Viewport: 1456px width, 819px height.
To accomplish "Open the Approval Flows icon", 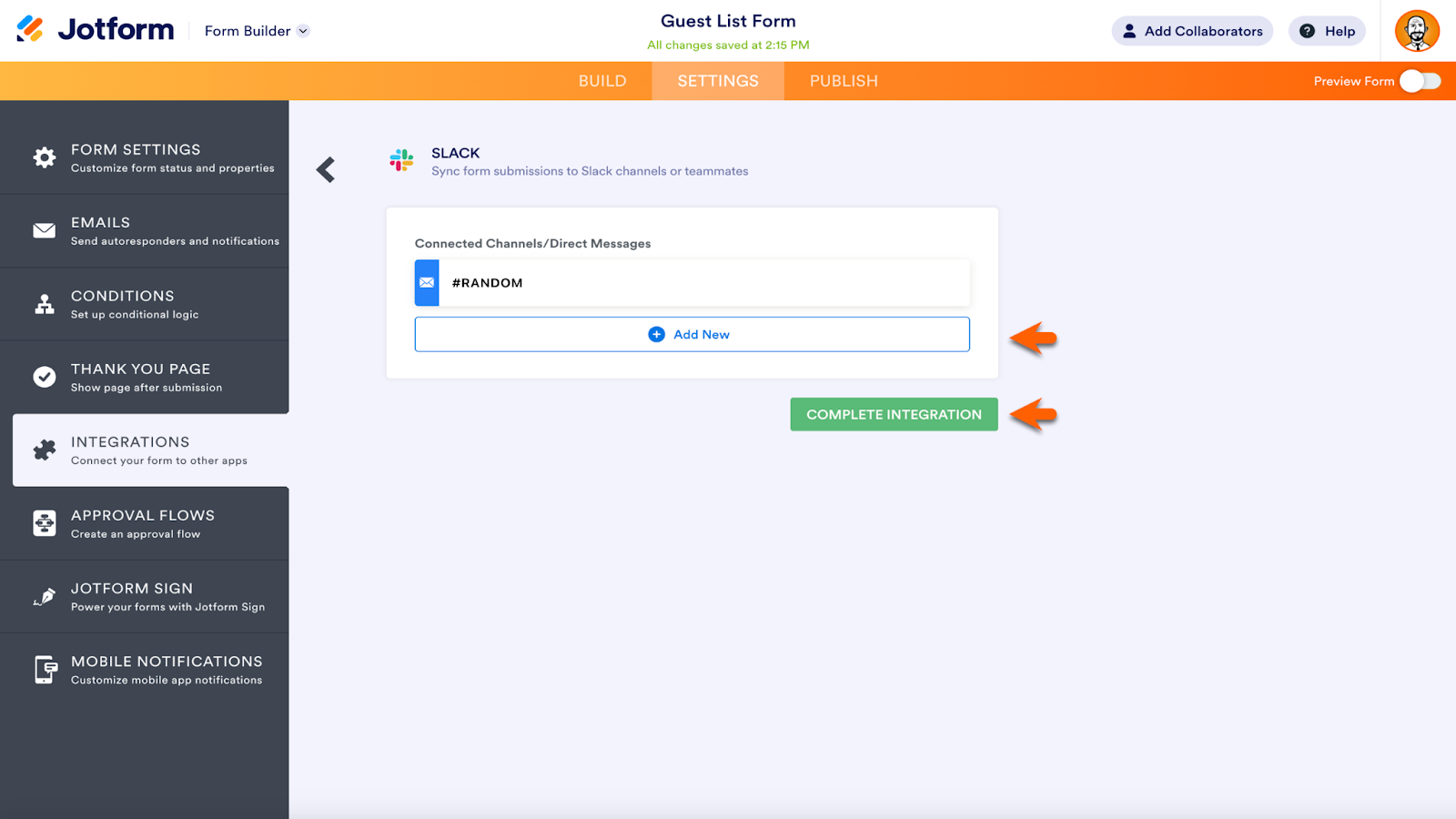I will point(45,523).
